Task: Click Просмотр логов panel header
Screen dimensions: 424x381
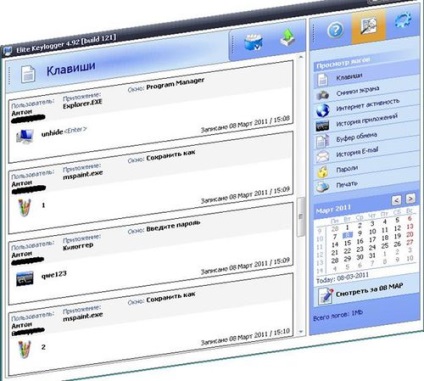Action: coord(343,63)
